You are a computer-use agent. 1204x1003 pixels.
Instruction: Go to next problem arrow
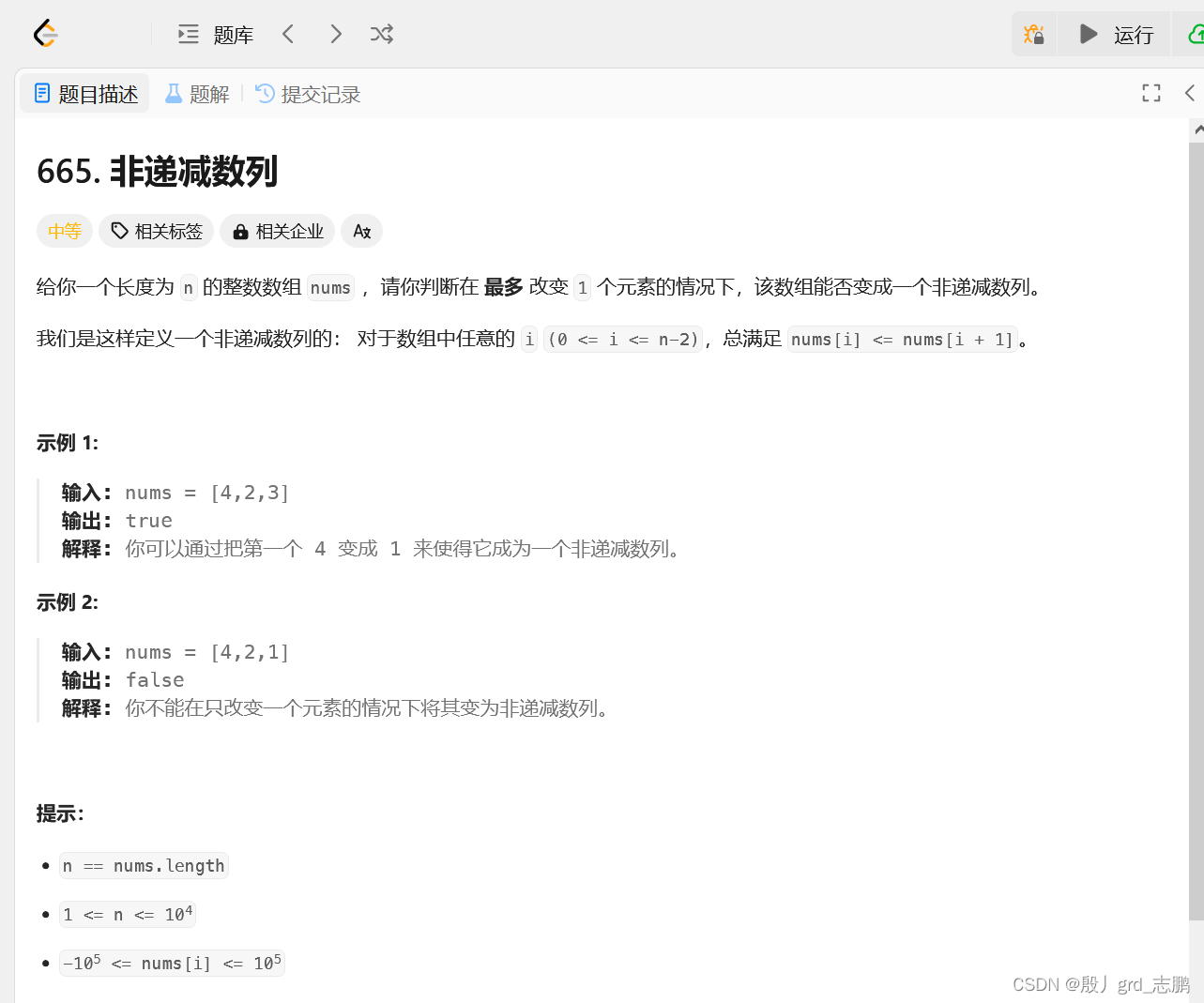(x=336, y=35)
